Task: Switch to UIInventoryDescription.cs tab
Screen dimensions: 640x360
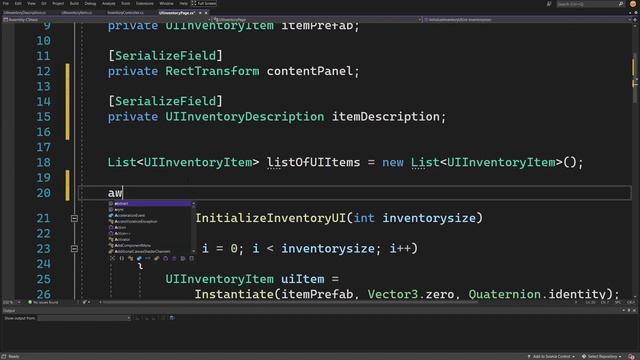Action: (x=25, y=13)
